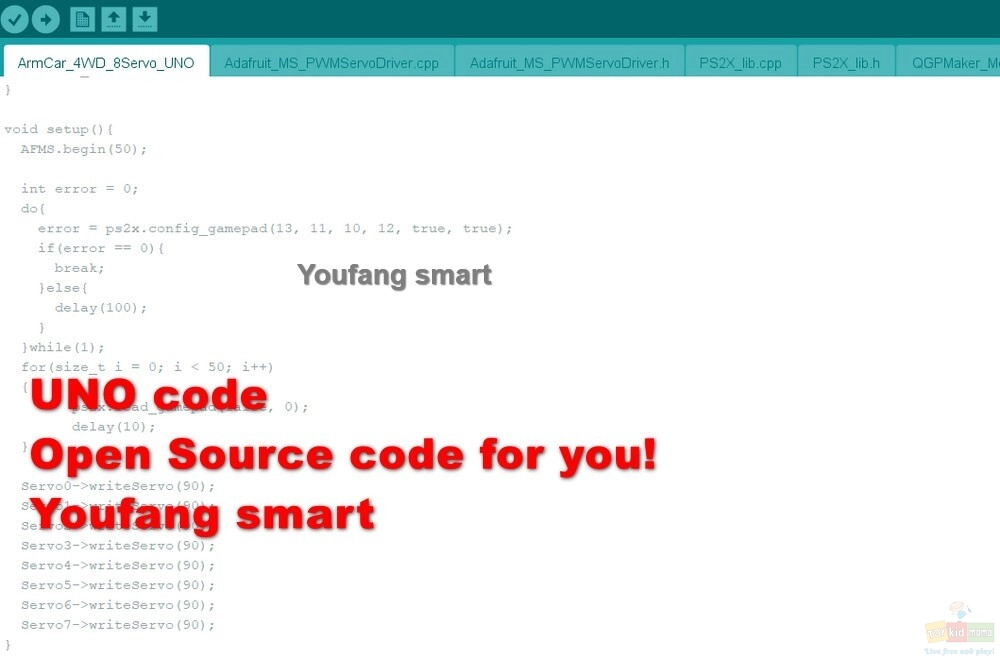Save the sketch with the down-arrow icon
The image size is (1000, 659).
click(145, 19)
